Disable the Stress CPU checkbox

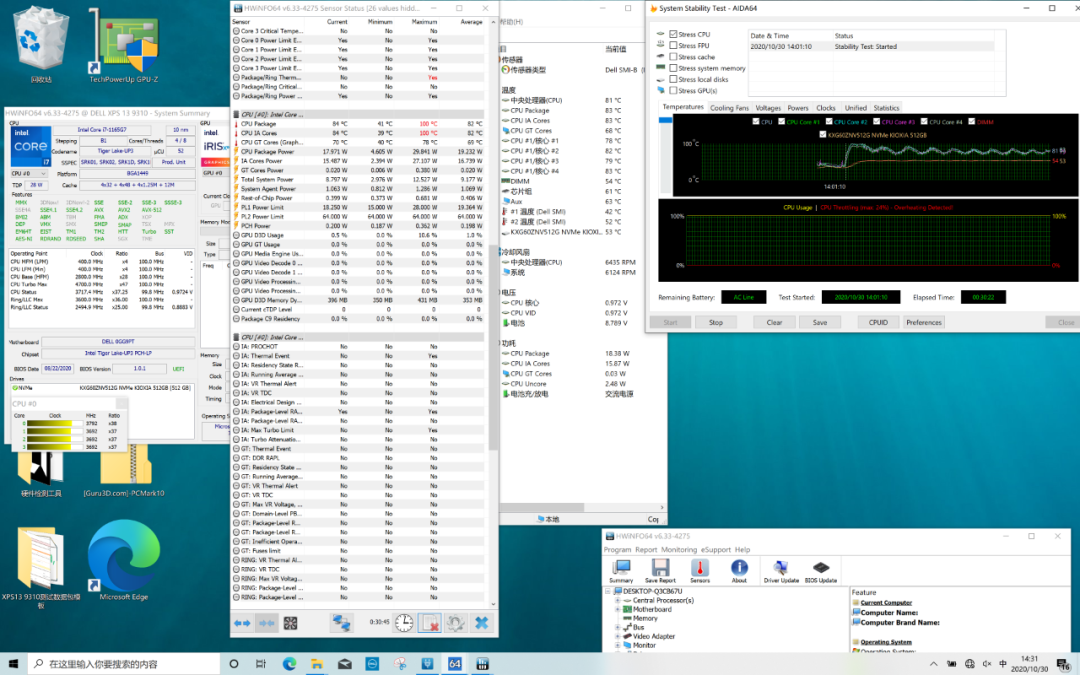coord(673,35)
